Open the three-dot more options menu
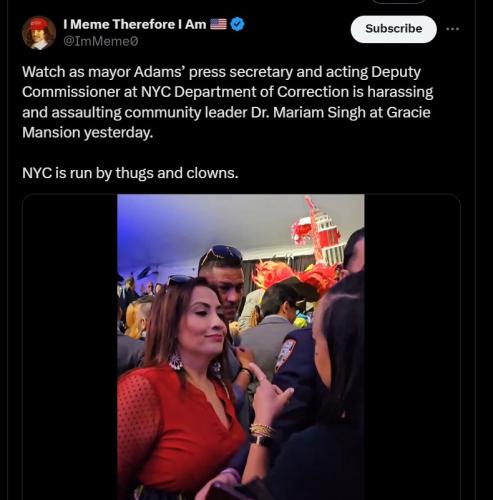This screenshot has height=500, width=493. pos(453,29)
